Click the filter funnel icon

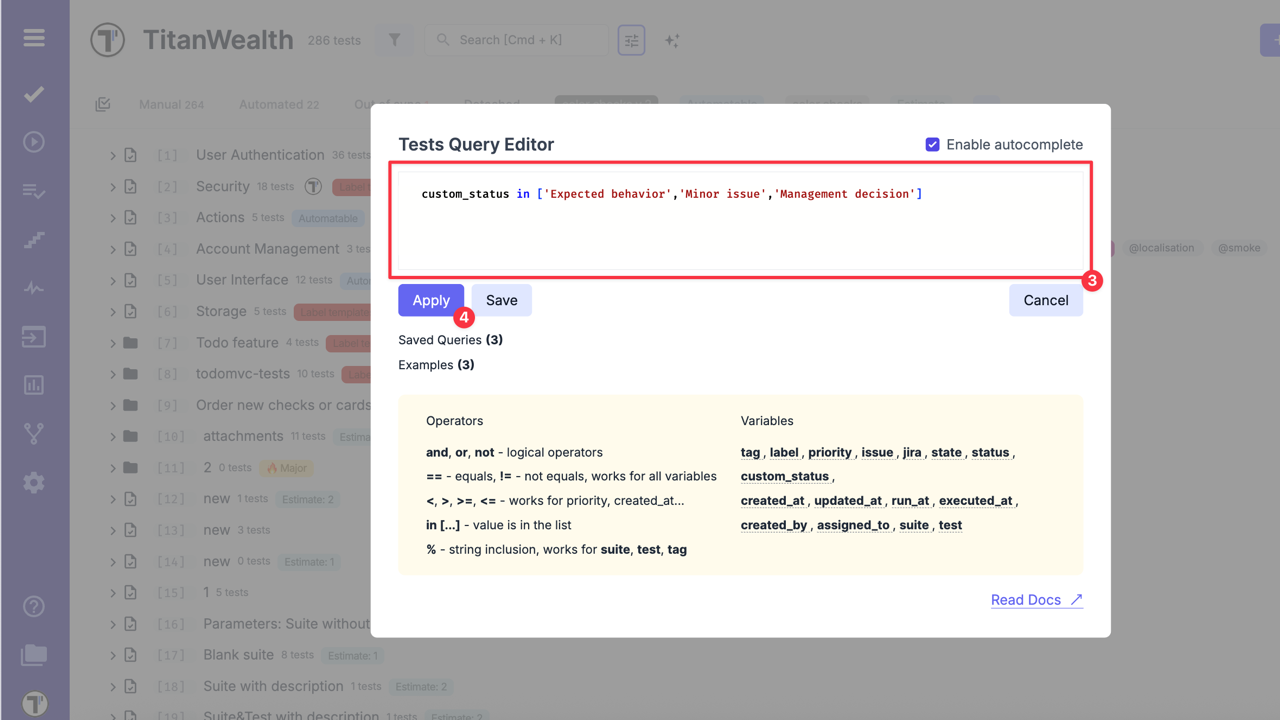(394, 40)
